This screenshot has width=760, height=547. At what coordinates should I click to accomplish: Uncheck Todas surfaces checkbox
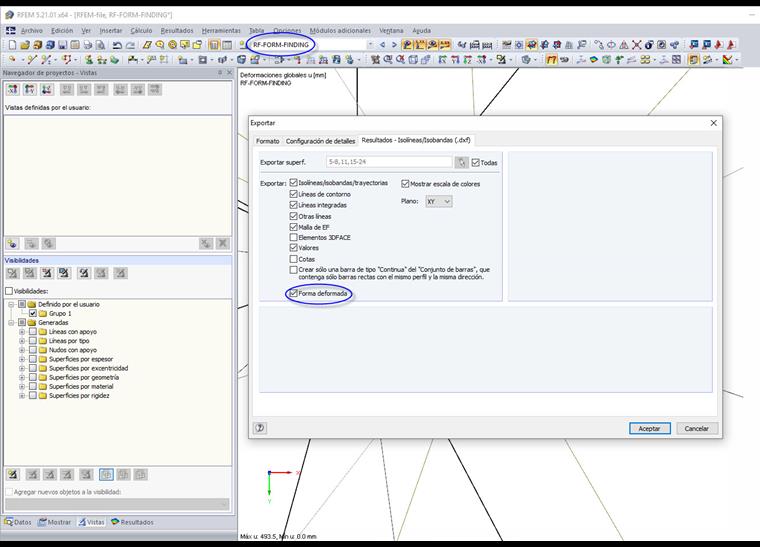click(x=475, y=163)
